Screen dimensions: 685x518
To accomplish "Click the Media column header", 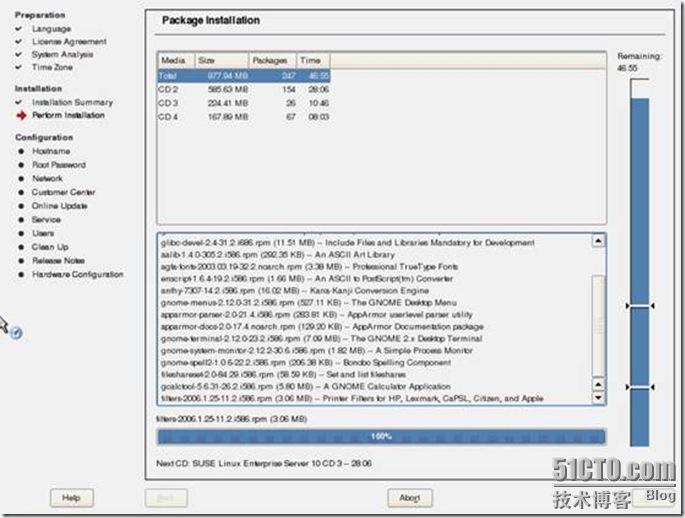I will click(x=176, y=61).
